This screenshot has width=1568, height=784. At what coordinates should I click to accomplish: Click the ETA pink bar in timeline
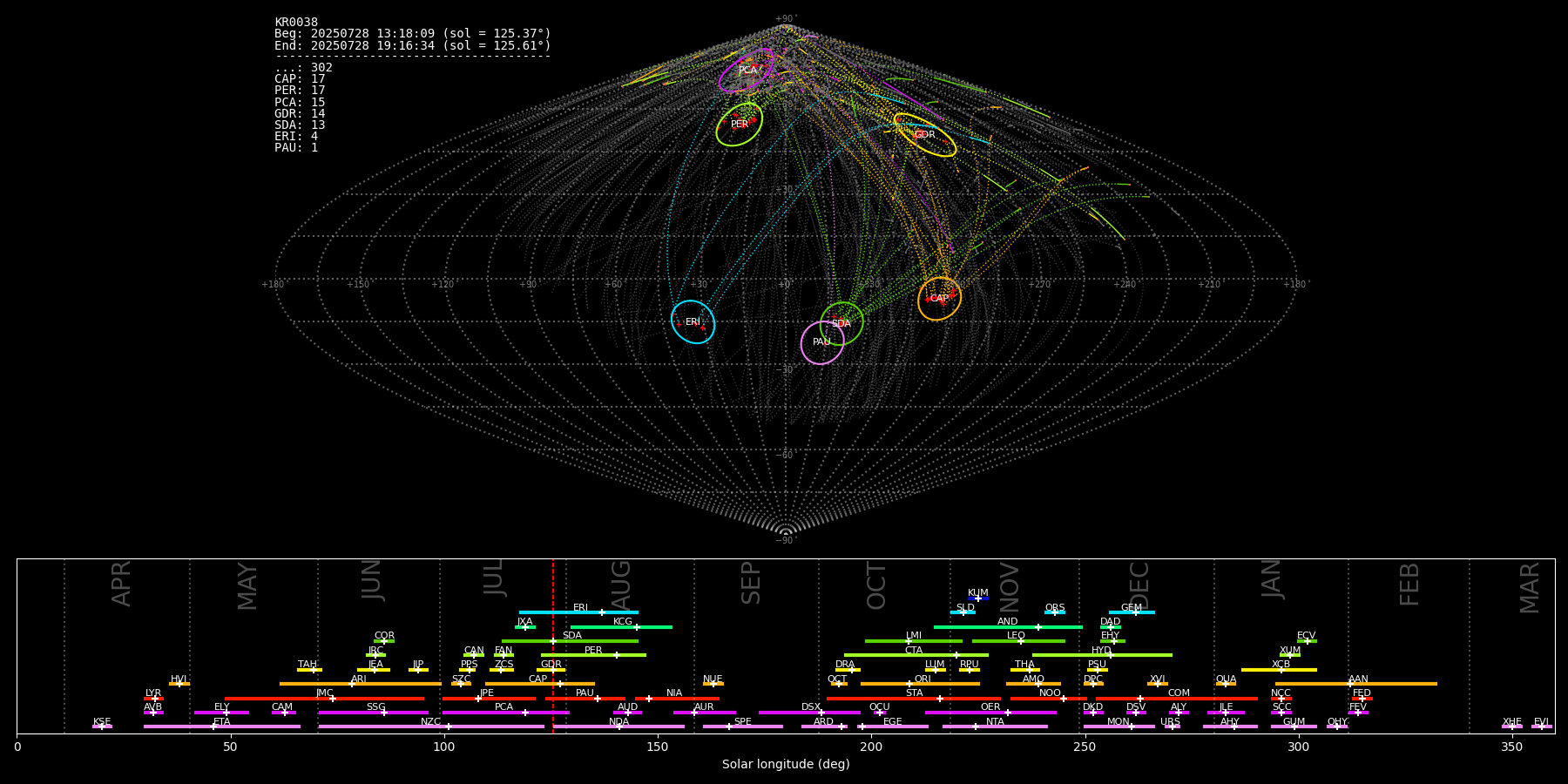tap(222, 727)
